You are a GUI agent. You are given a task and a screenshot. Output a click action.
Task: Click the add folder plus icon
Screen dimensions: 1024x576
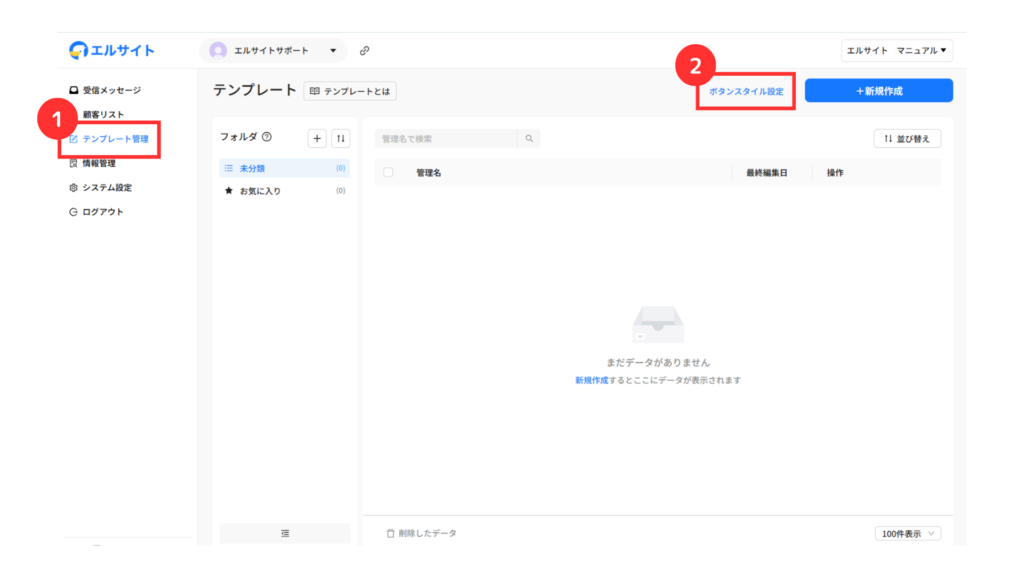[317, 139]
